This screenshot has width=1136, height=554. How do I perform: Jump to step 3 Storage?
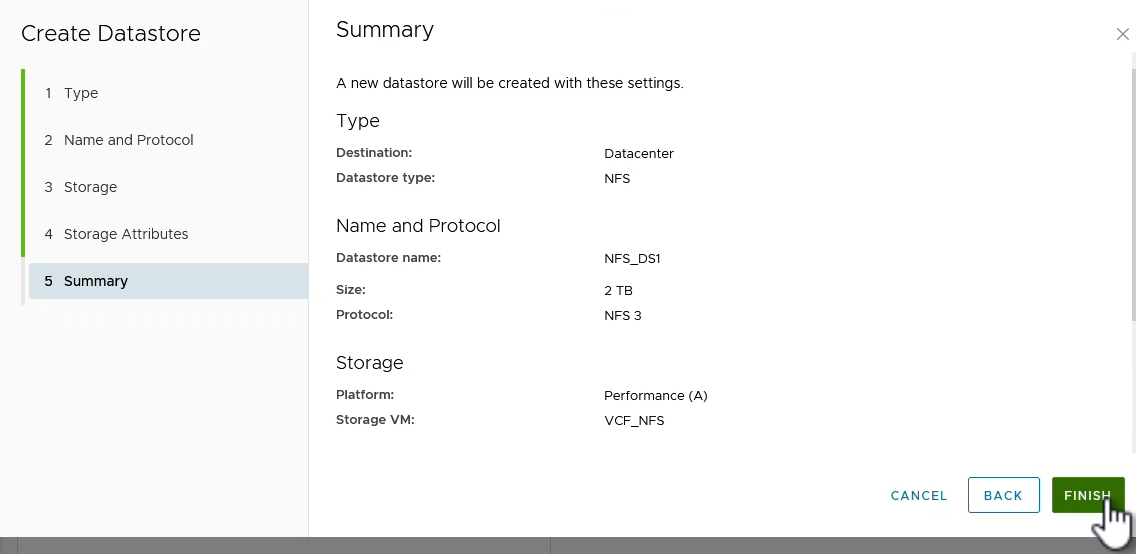pyautogui.click(x=90, y=187)
